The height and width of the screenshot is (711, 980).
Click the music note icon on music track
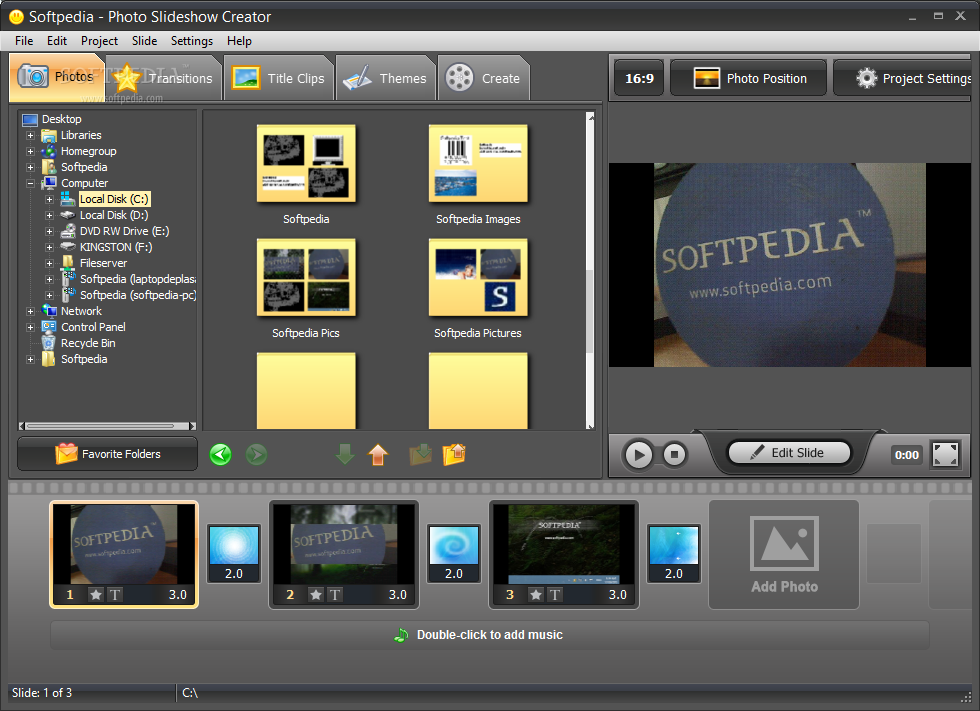point(401,635)
